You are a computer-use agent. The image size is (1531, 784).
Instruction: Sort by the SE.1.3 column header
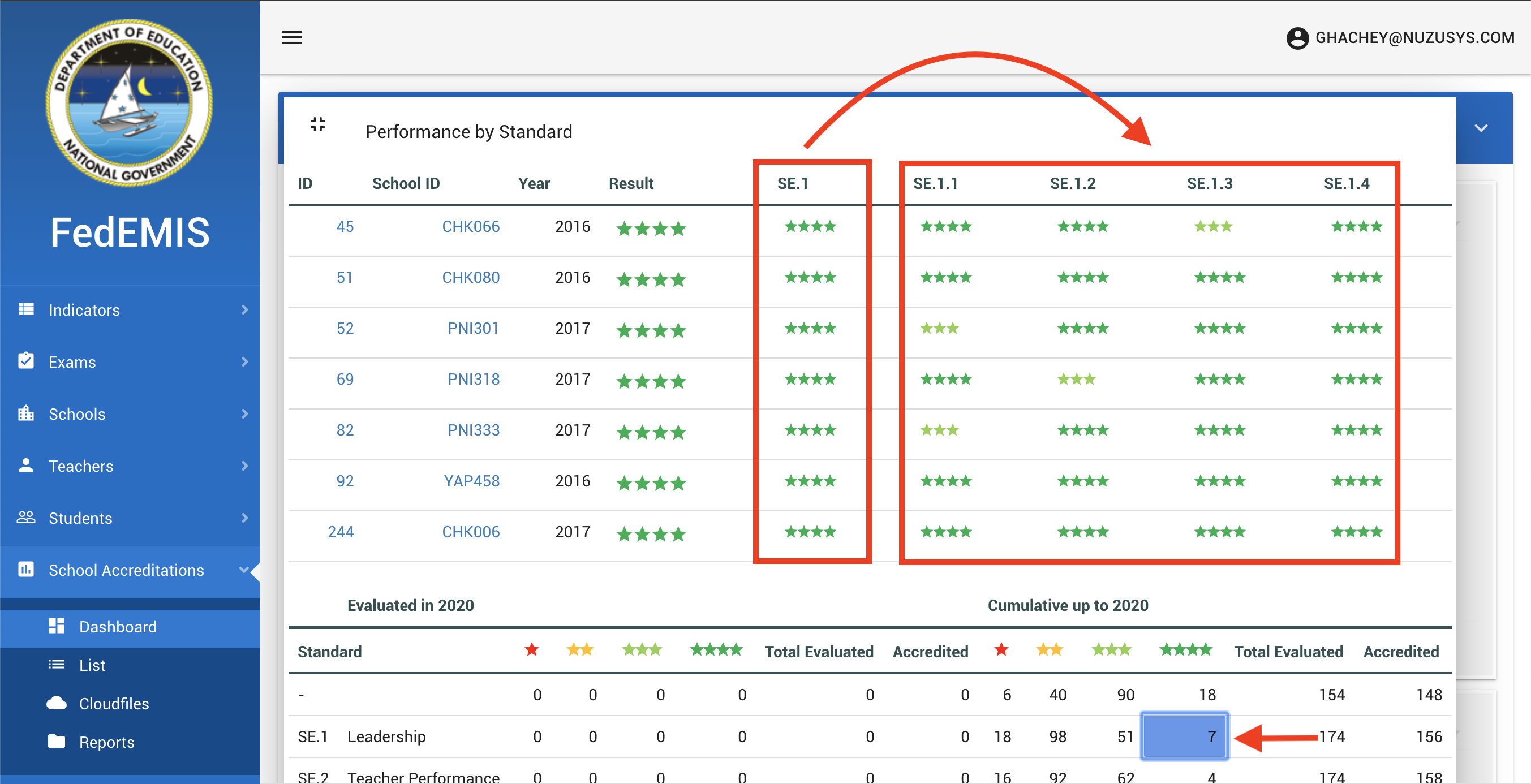[1210, 184]
